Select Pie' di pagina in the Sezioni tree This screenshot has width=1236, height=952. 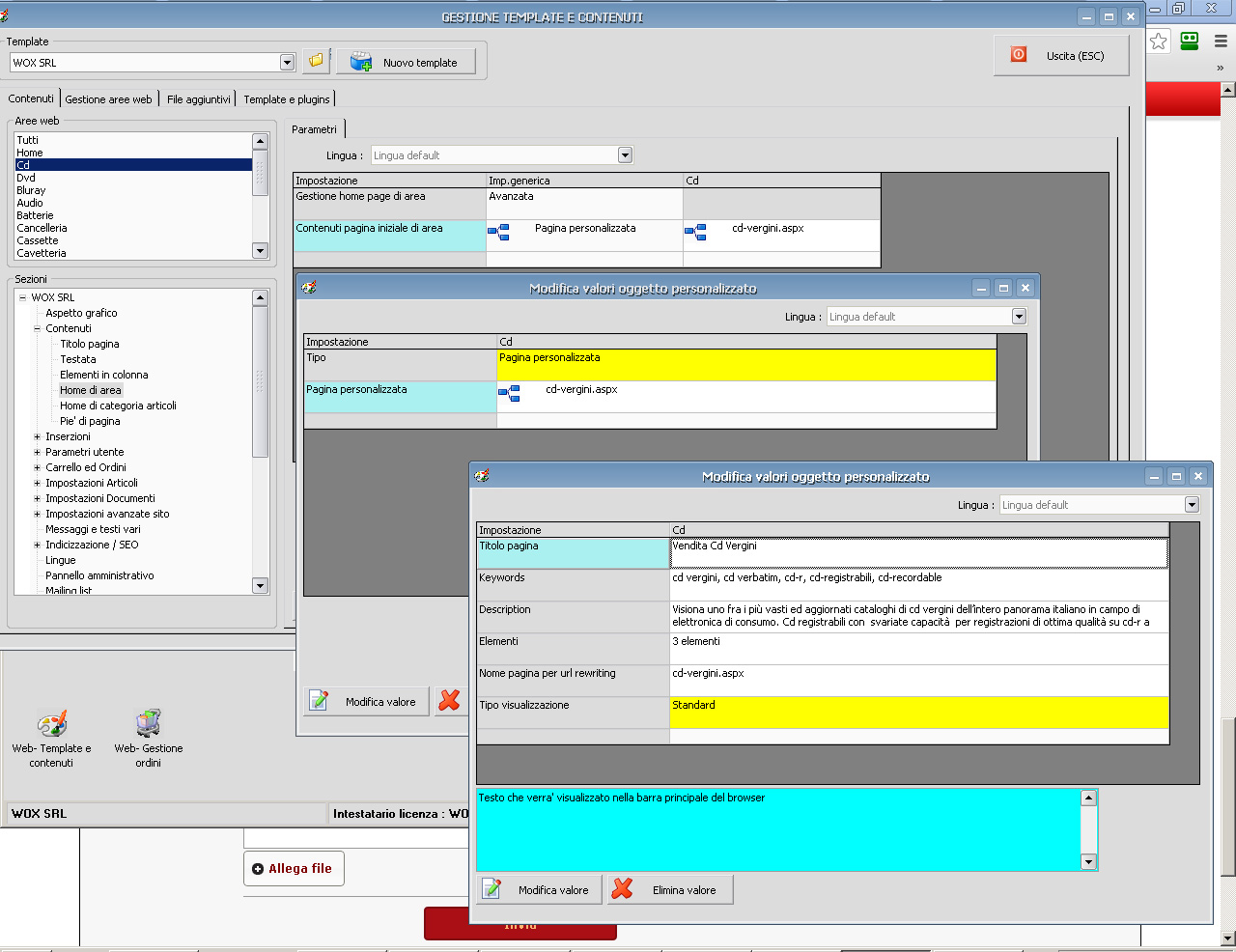coord(90,421)
